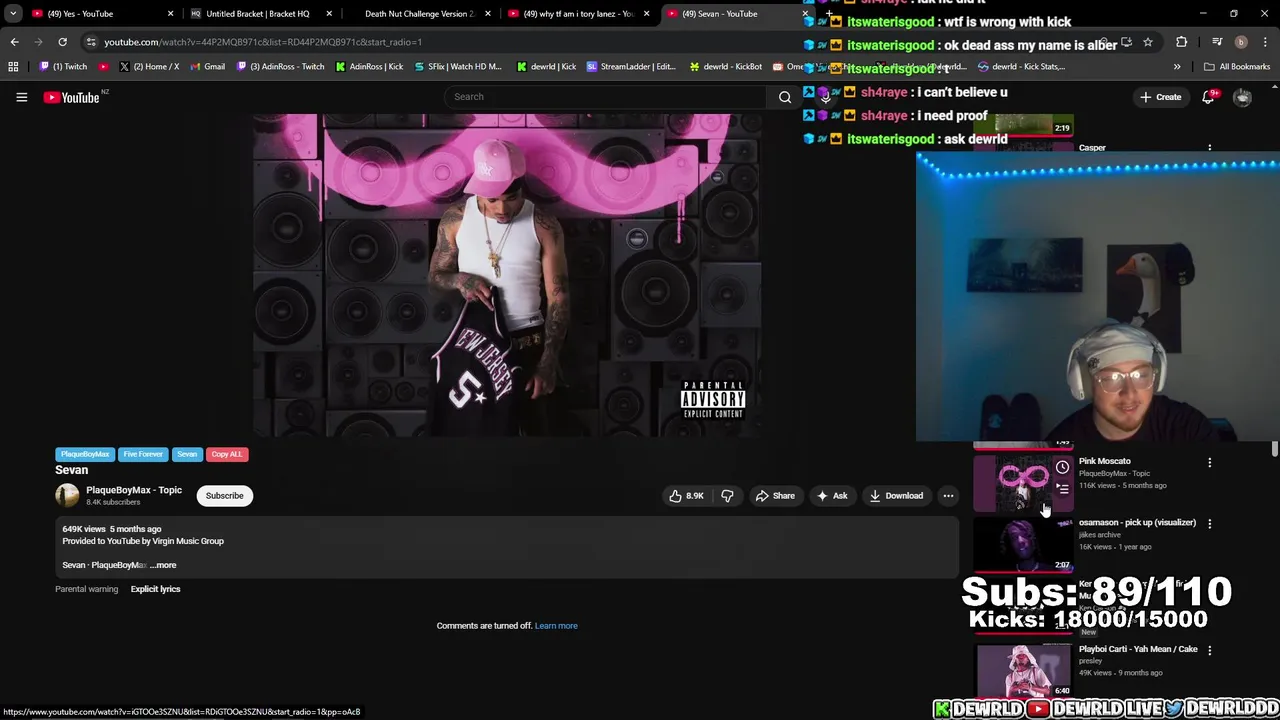Open options menu for Casper video
The image size is (1280, 720).
1209,148
